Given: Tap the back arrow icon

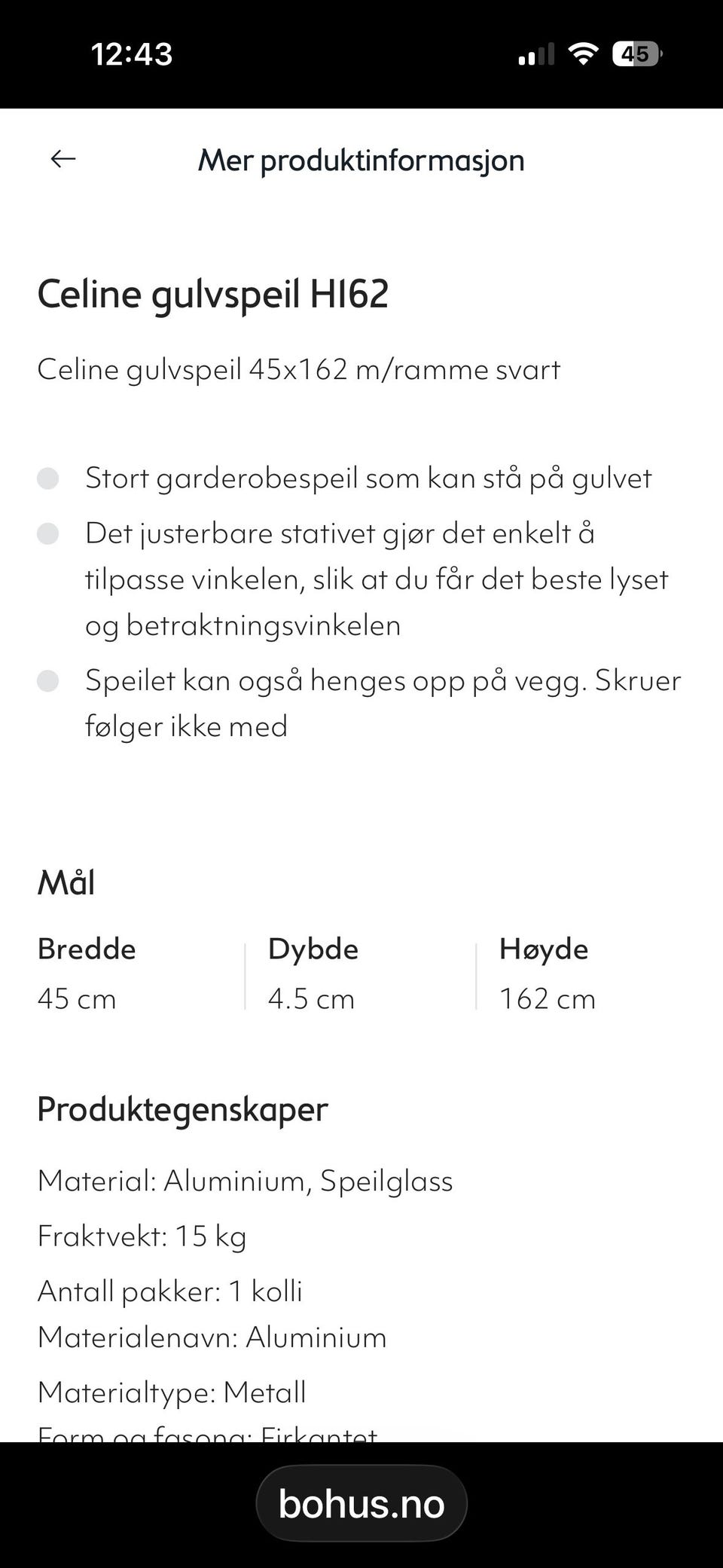Looking at the screenshot, I should (63, 159).
